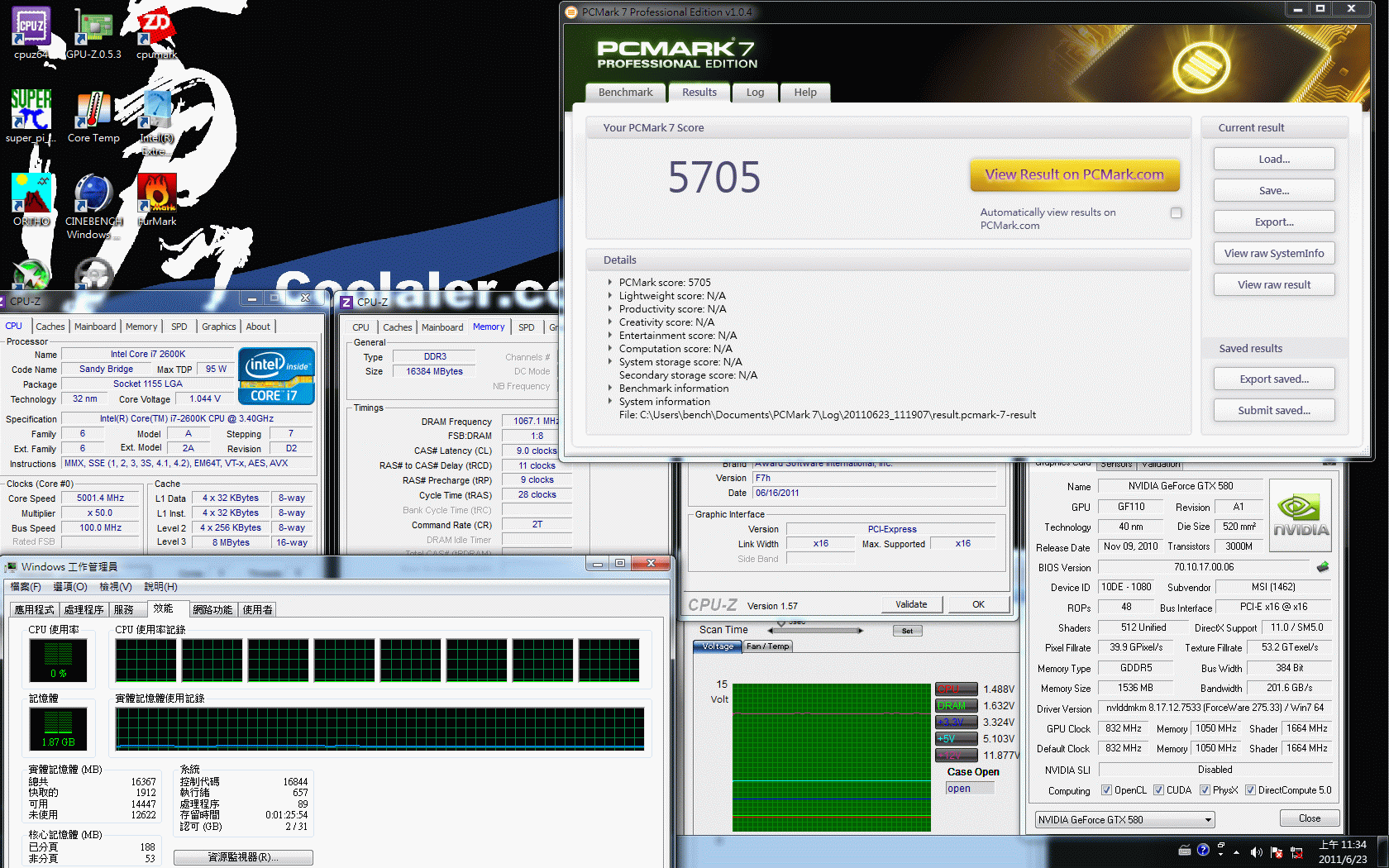Switch to the CPU-Z Mainboard tab

(95, 327)
